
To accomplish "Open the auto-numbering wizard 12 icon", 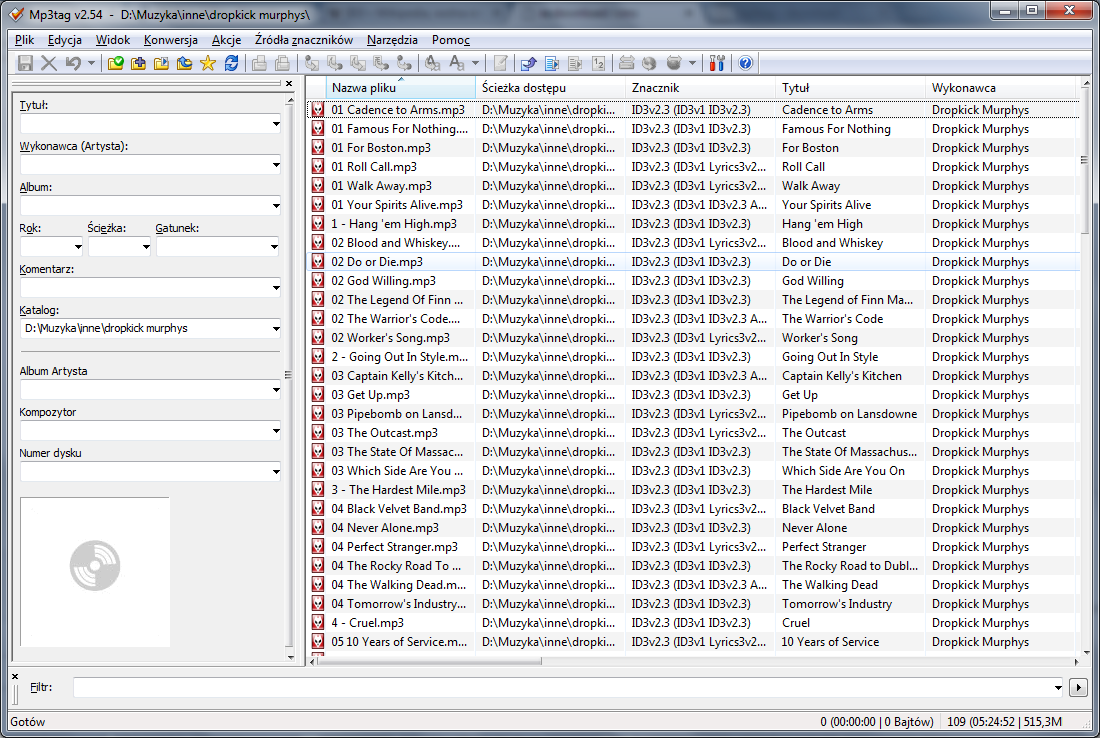I will 598,63.
